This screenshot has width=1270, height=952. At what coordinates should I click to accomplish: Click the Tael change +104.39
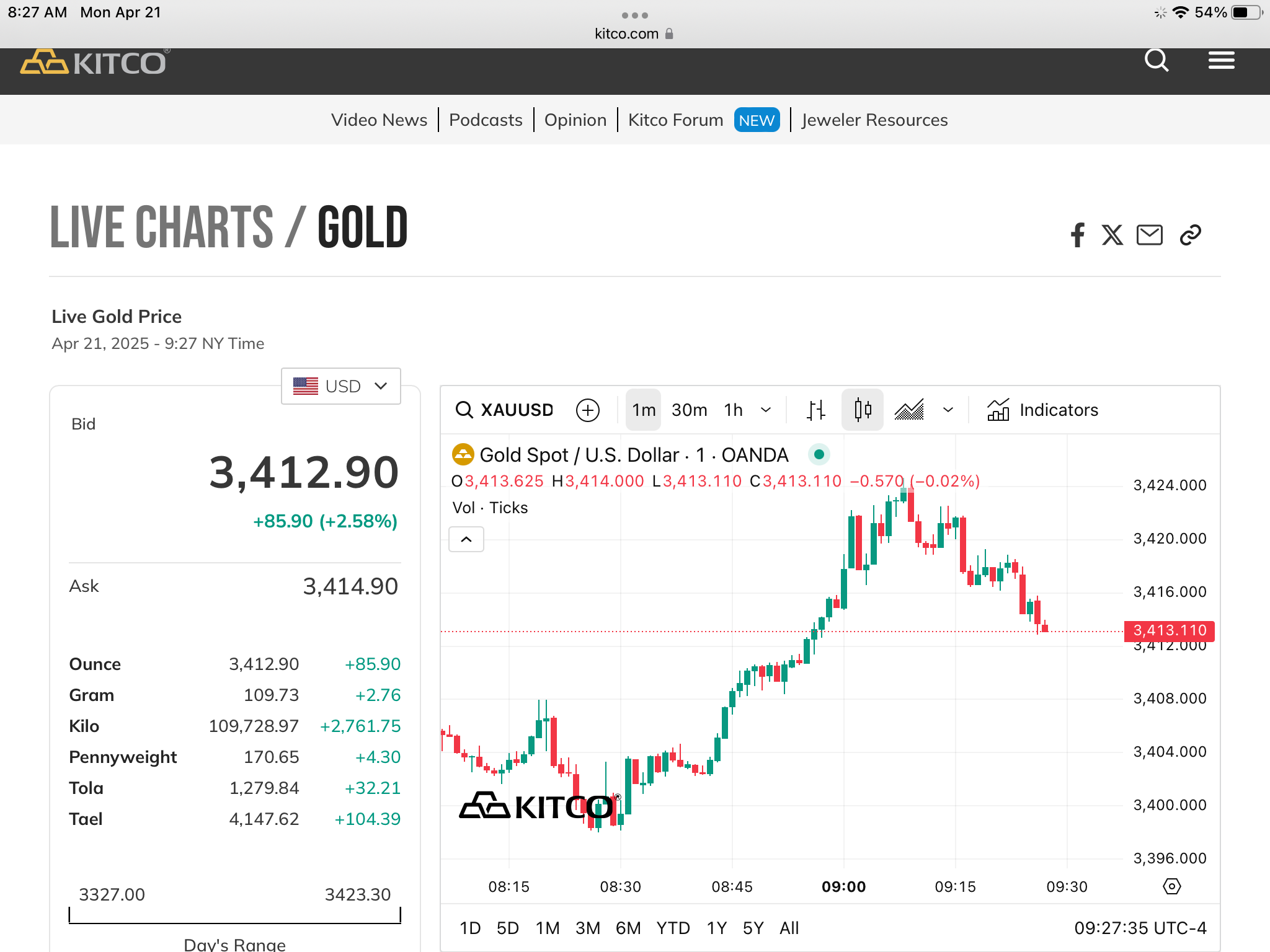point(368,819)
